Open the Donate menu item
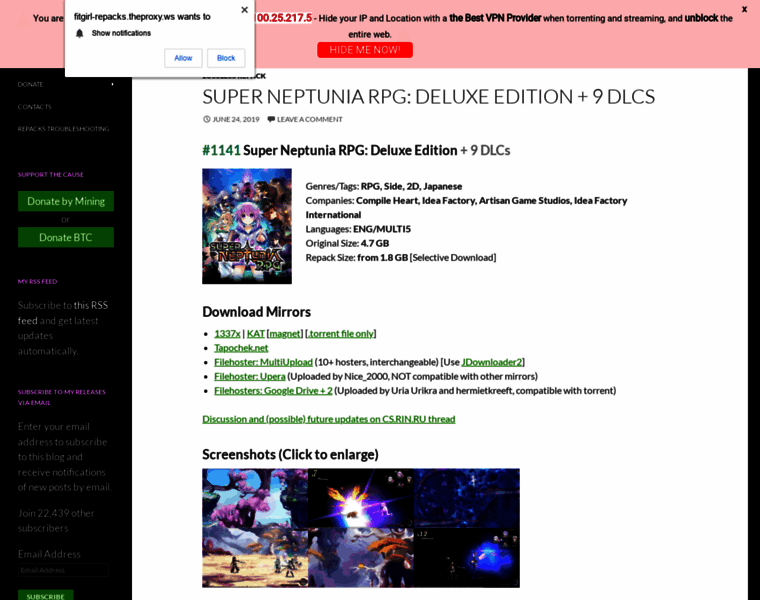 click(x=31, y=84)
